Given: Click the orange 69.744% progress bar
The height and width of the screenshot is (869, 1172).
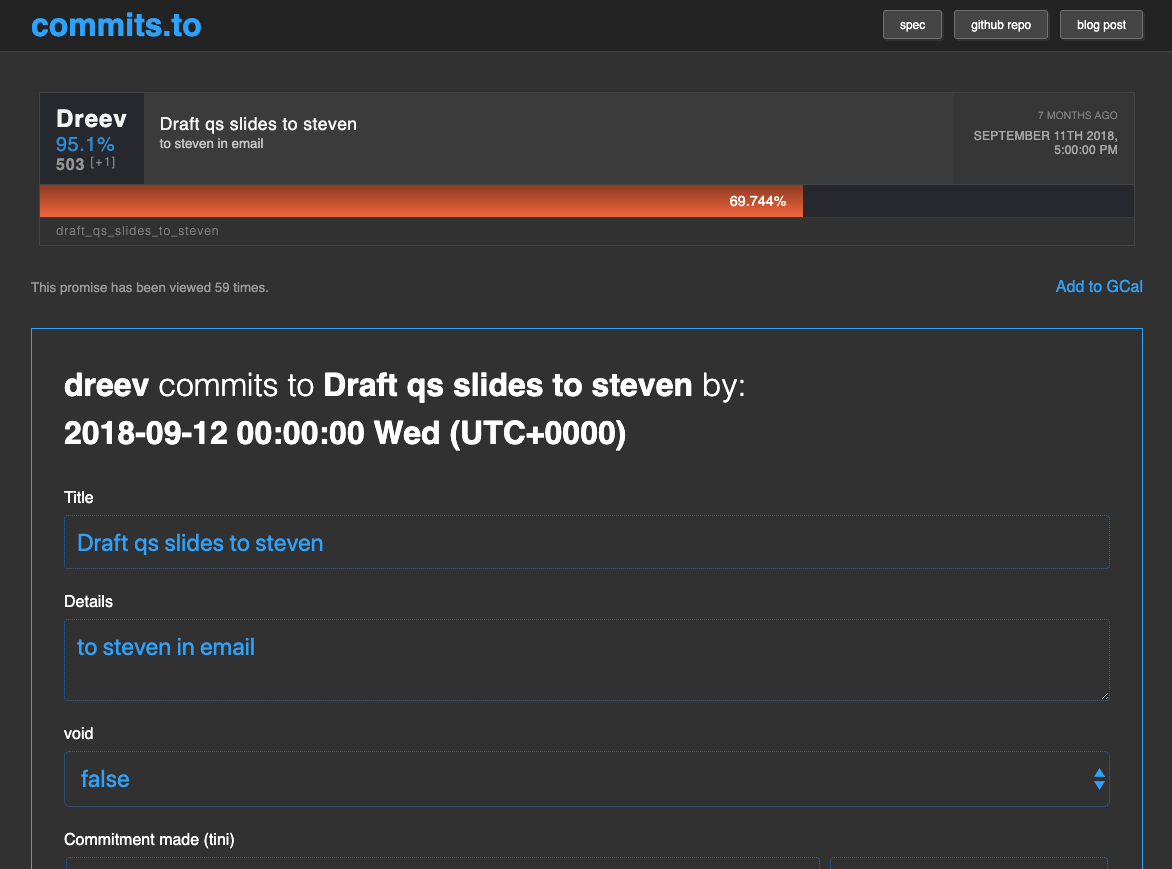Looking at the screenshot, I should coord(420,201).
